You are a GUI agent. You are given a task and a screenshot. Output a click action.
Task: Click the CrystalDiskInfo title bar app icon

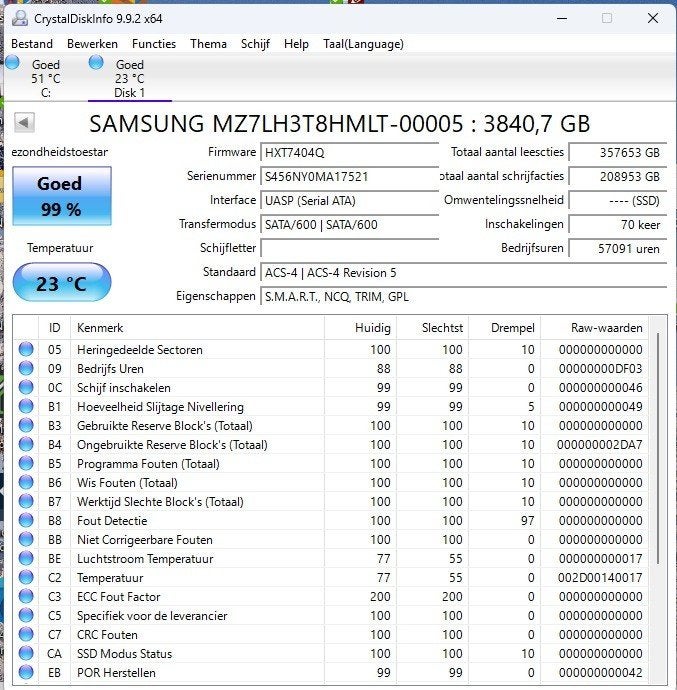20,18
